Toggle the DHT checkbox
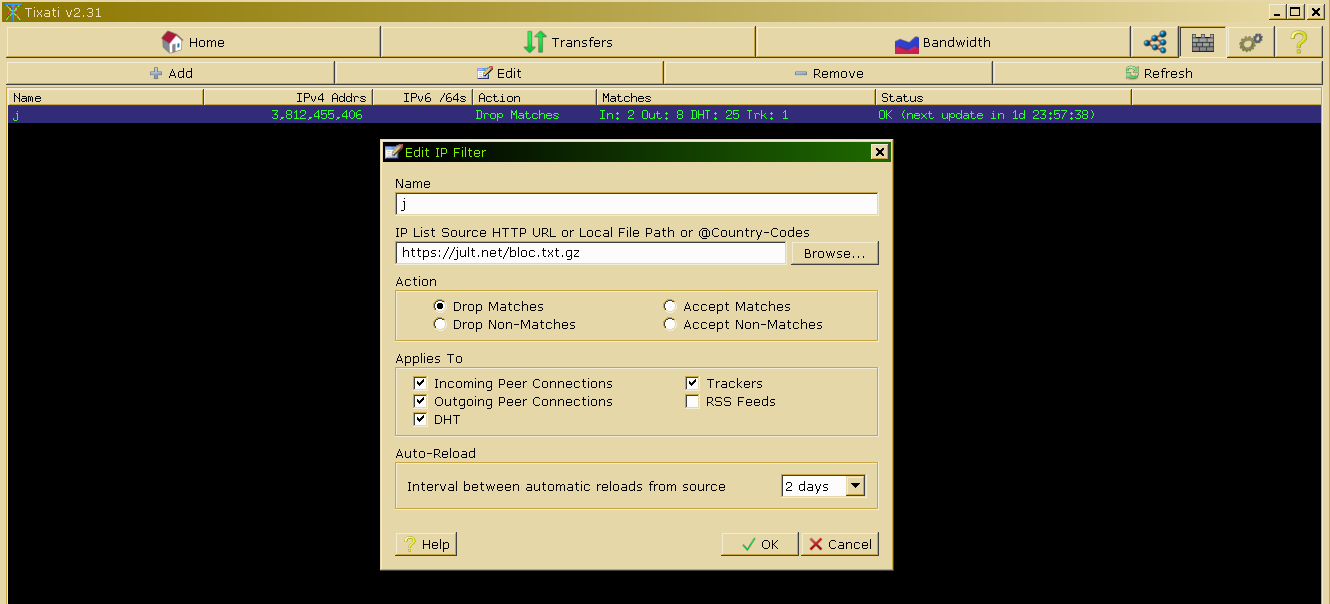Screen dimensions: 1330x604 coord(420,420)
